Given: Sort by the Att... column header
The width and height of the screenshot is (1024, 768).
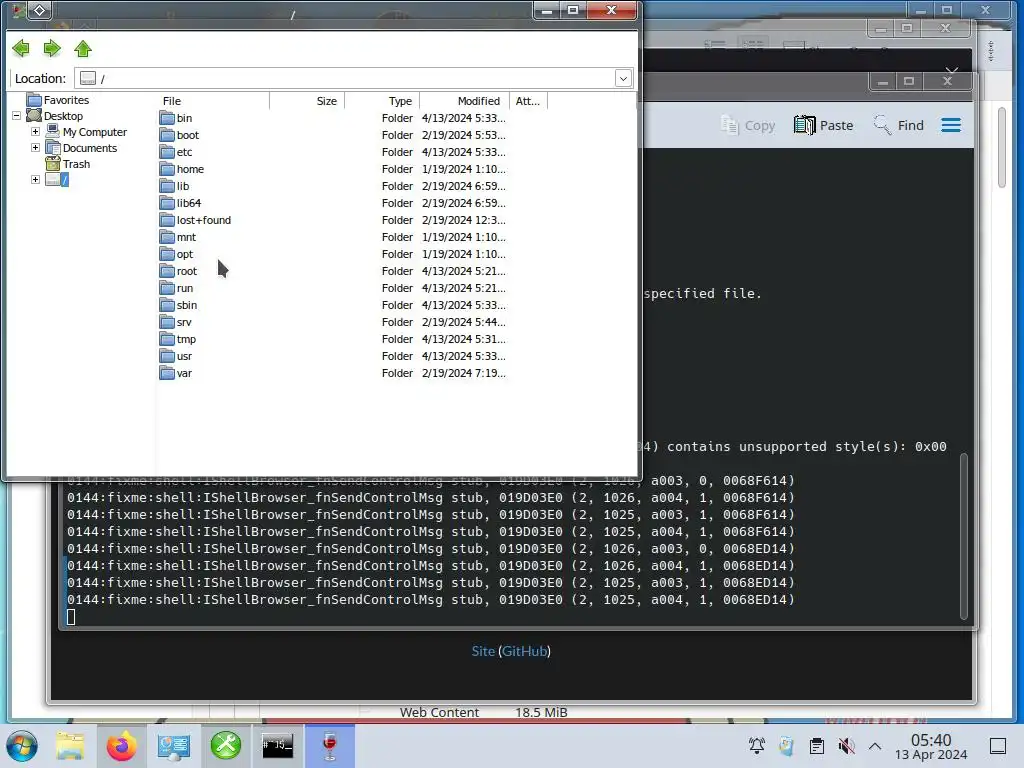Looking at the screenshot, I should (x=528, y=101).
